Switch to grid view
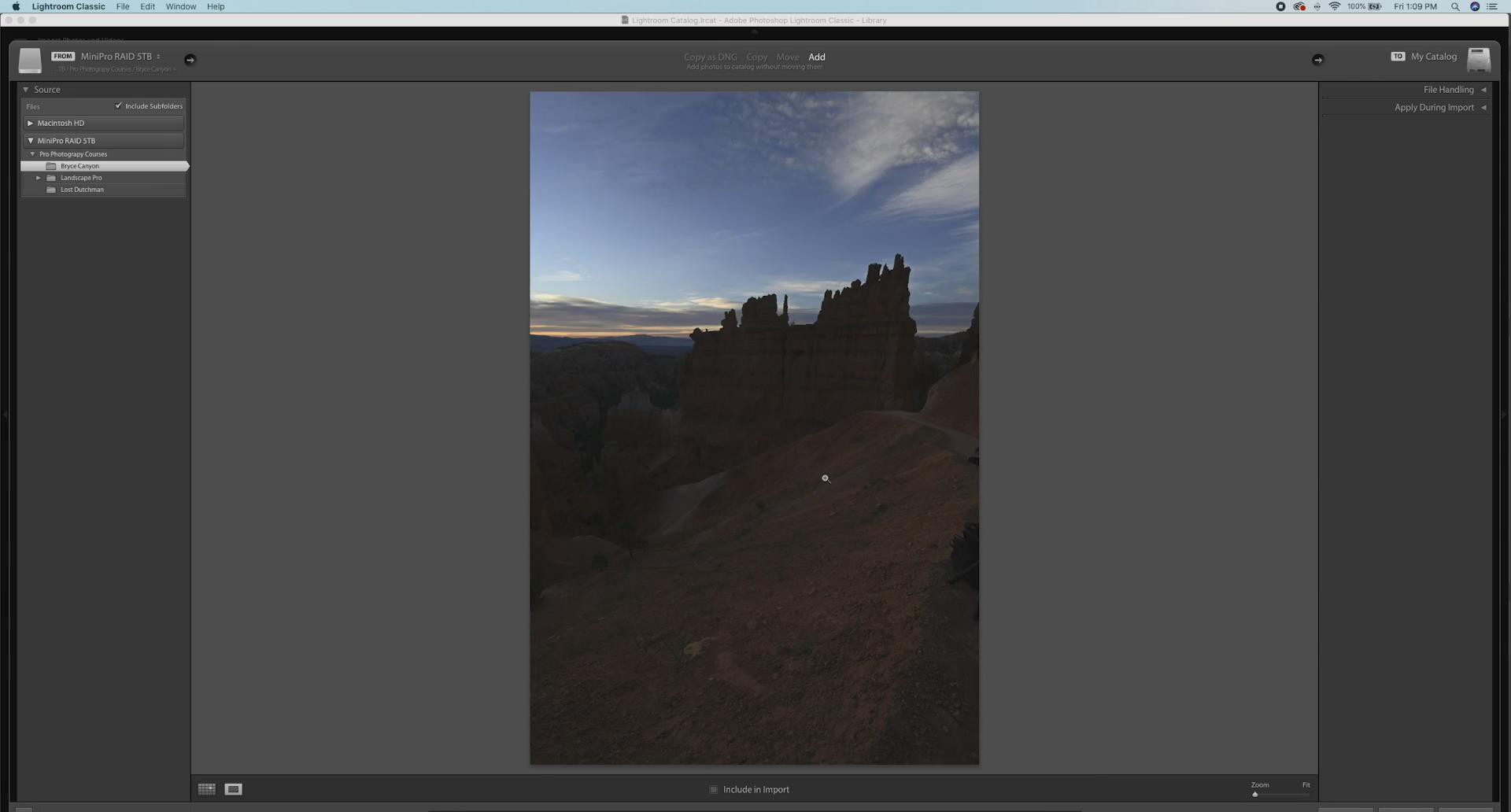The width and height of the screenshot is (1511, 812). click(207, 789)
